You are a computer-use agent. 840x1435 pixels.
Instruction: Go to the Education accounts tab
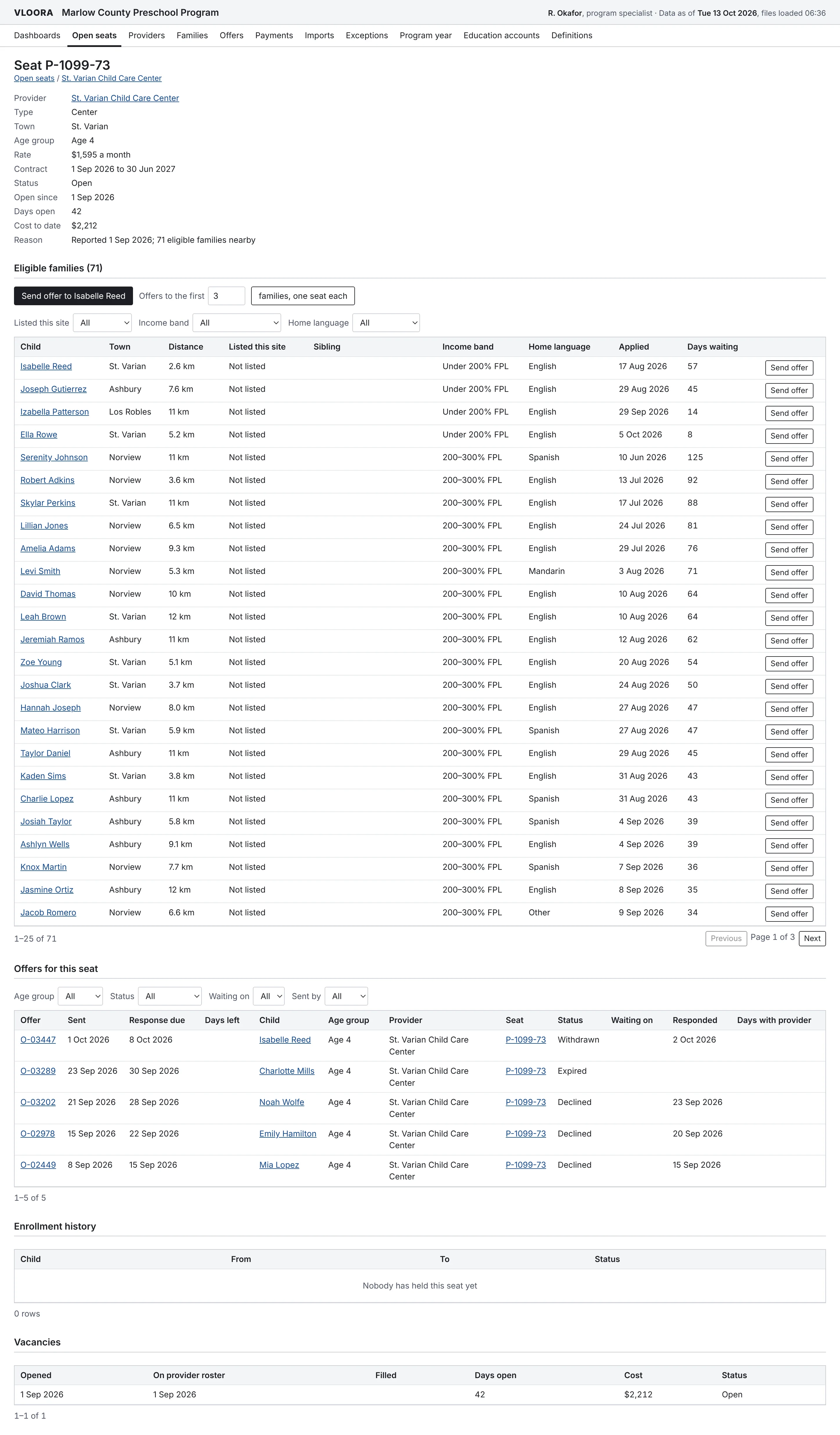[x=501, y=35]
